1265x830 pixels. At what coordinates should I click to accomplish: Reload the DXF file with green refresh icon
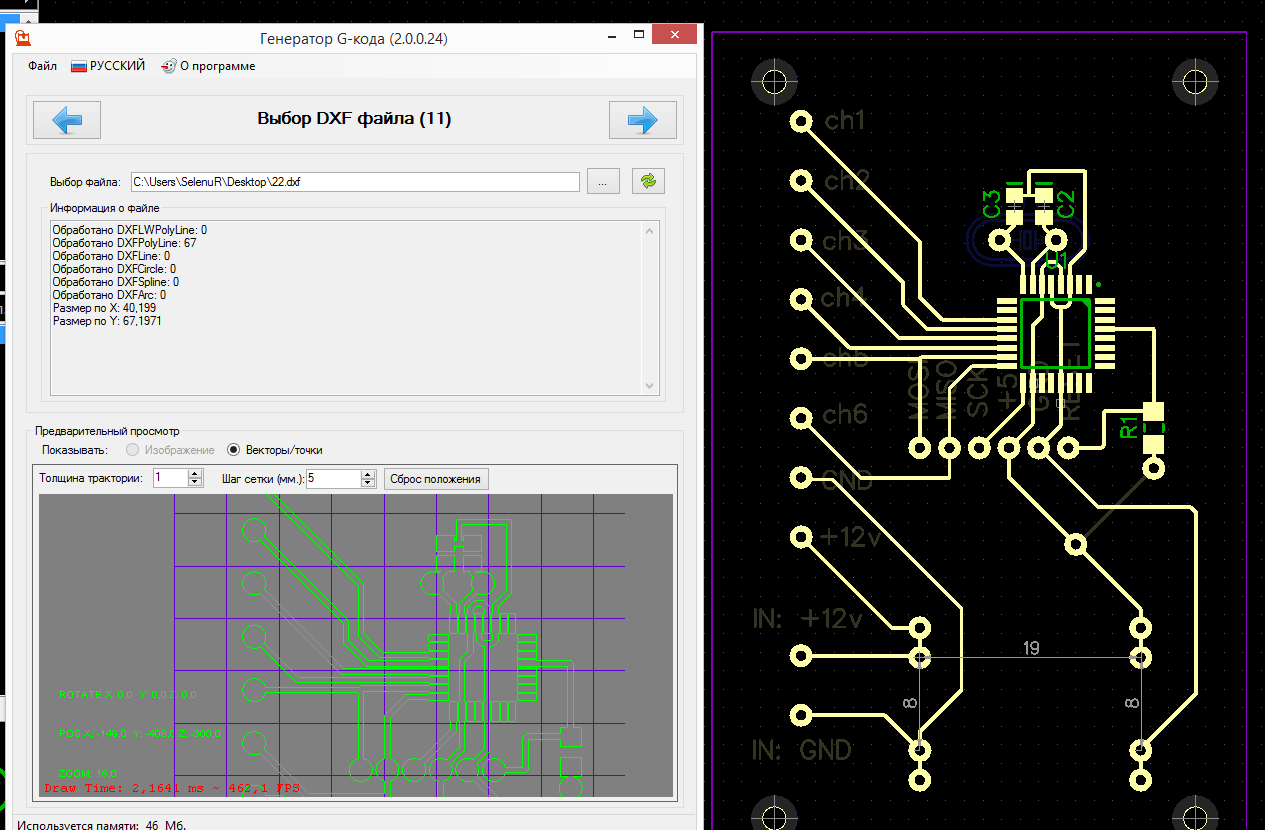point(648,181)
